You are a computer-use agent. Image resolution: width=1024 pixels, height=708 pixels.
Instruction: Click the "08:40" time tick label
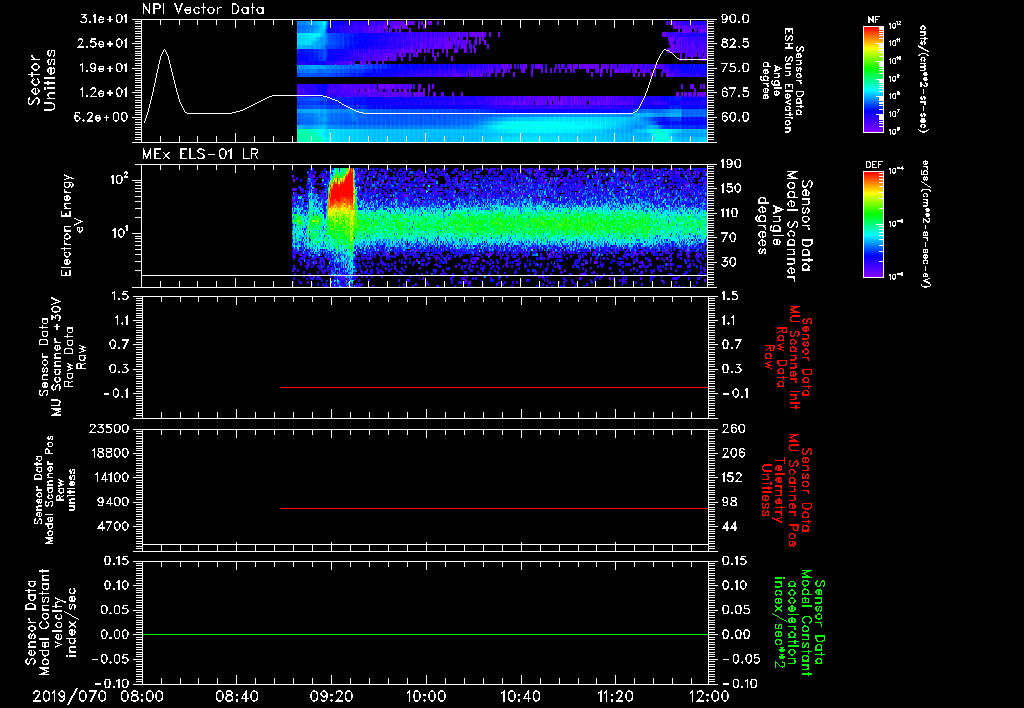[236, 696]
